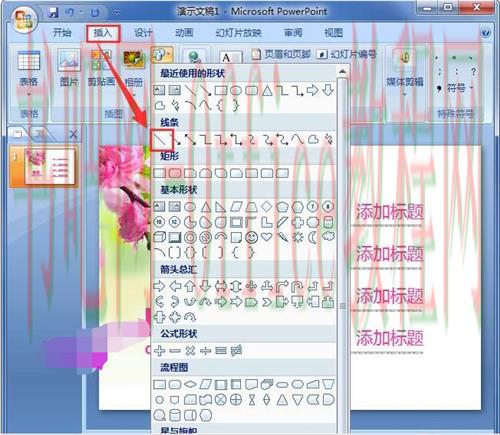The width and height of the screenshot is (500, 435).
Task: Insert a picture with 图片 button
Action: pos(69,68)
